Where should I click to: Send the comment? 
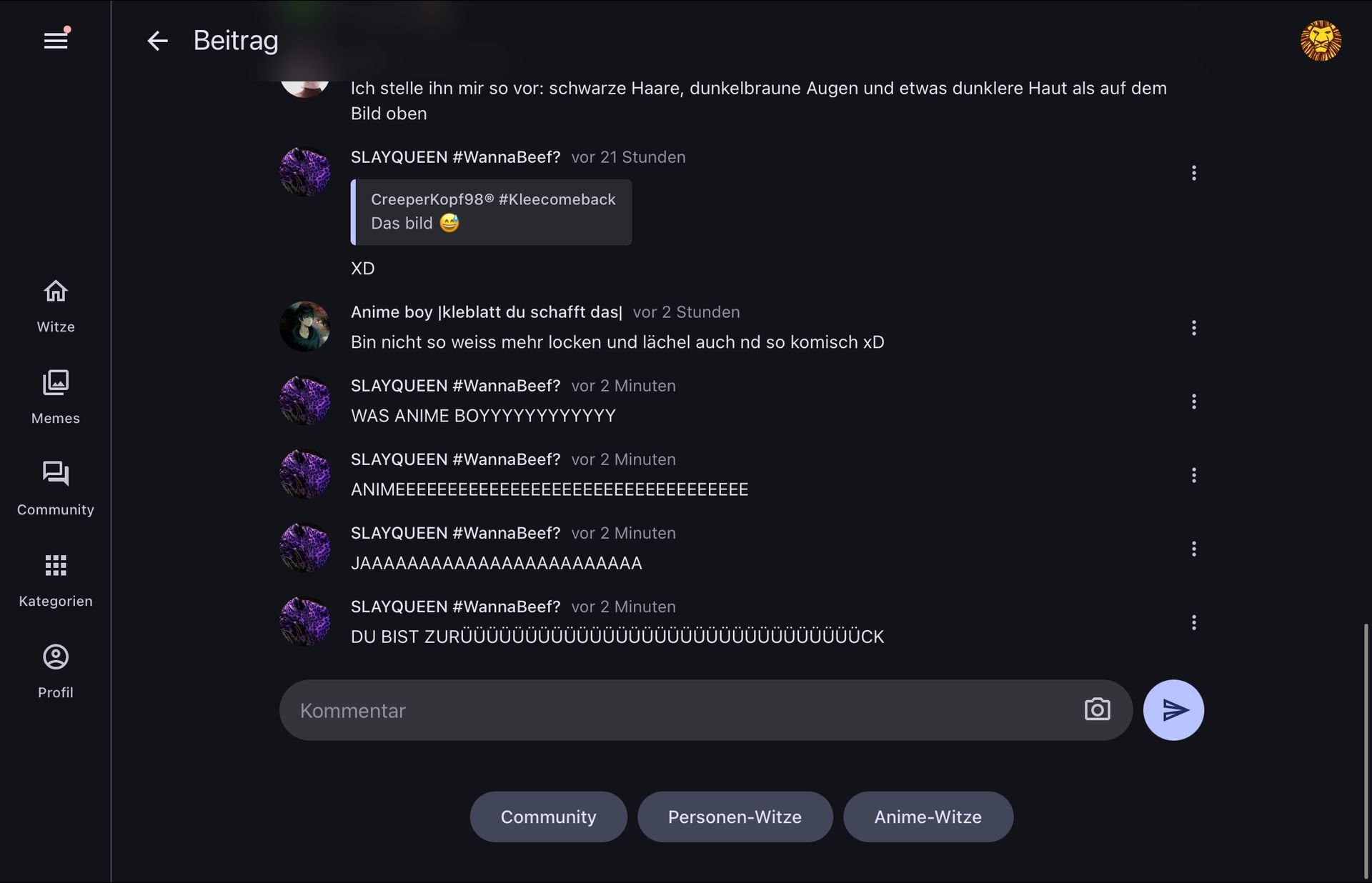[x=1173, y=710]
